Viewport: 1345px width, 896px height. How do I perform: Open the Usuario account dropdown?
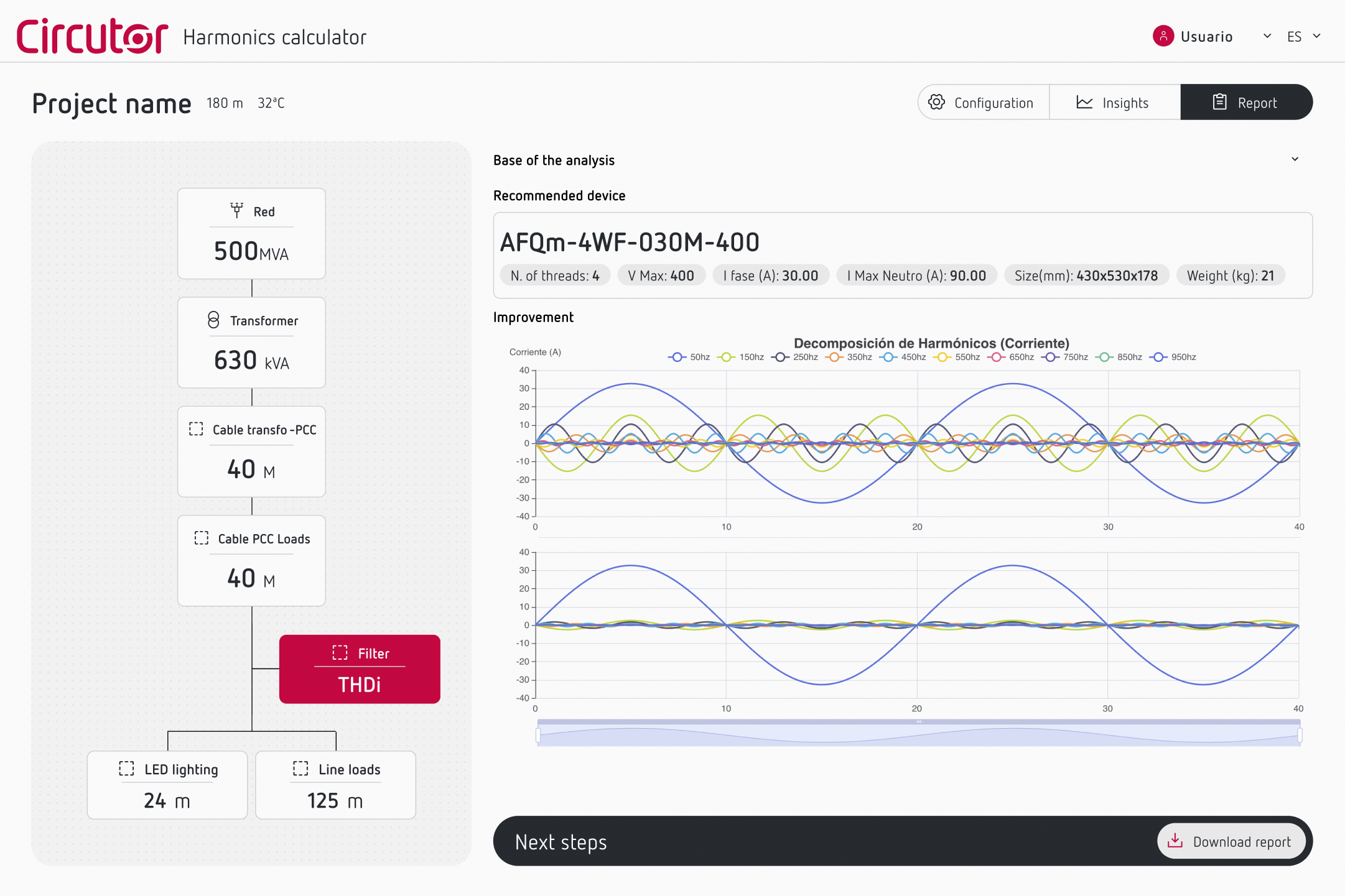1267,36
